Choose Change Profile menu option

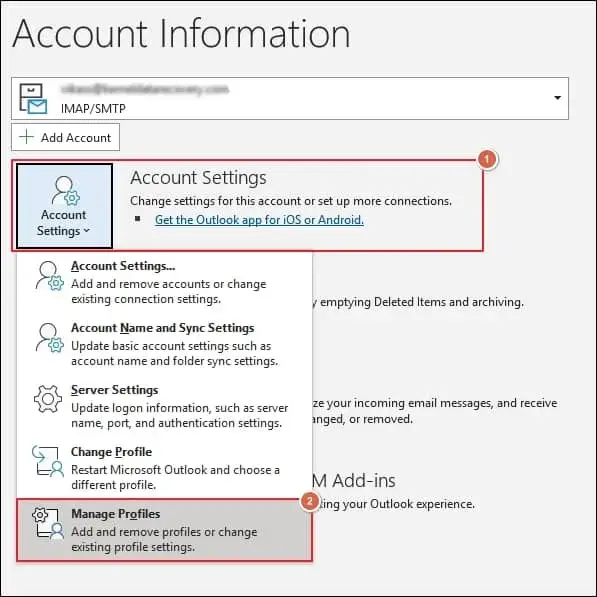tap(164, 468)
